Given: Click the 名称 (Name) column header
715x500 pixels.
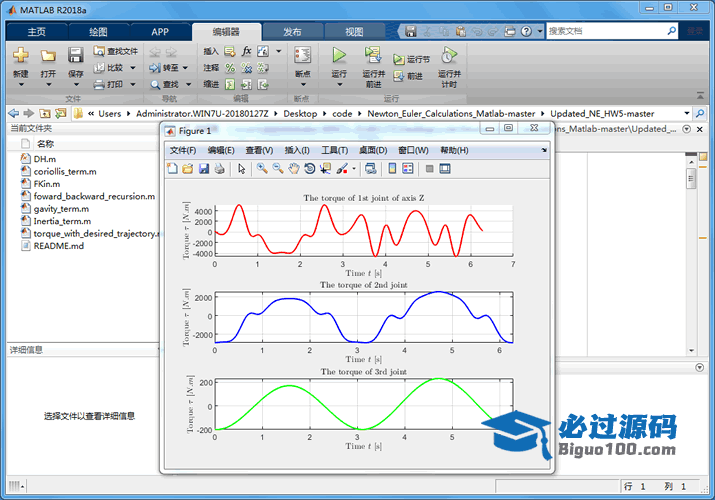Looking at the screenshot, I should (x=46, y=144).
